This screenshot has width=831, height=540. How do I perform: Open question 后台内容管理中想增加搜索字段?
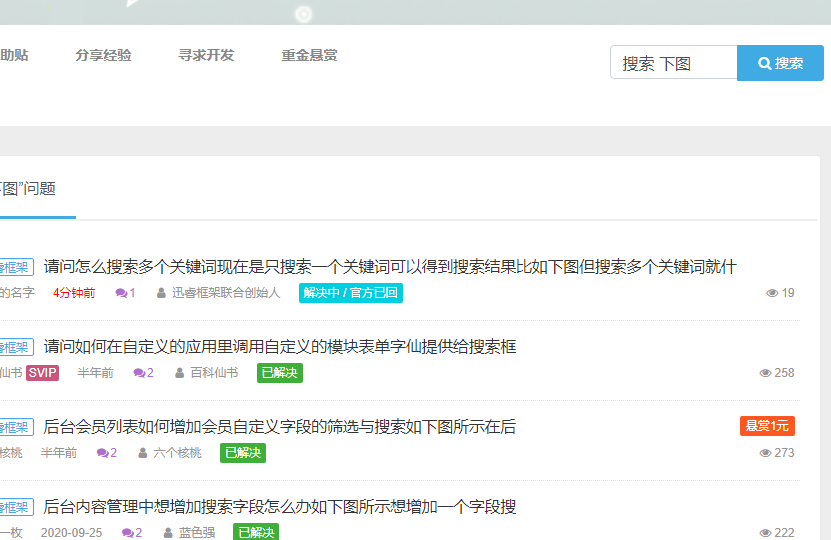coord(280,507)
